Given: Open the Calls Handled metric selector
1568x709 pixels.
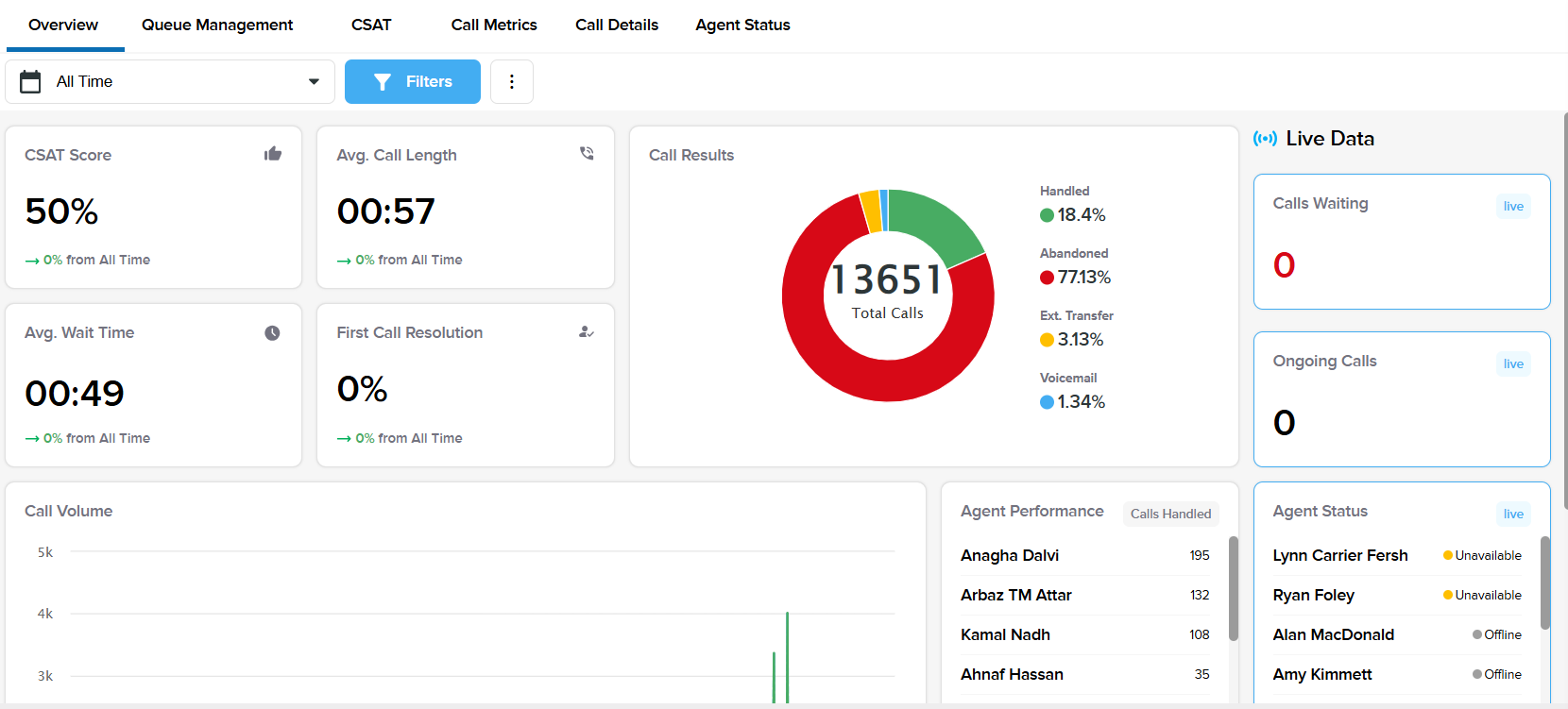Looking at the screenshot, I should (x=1170, y=514).
